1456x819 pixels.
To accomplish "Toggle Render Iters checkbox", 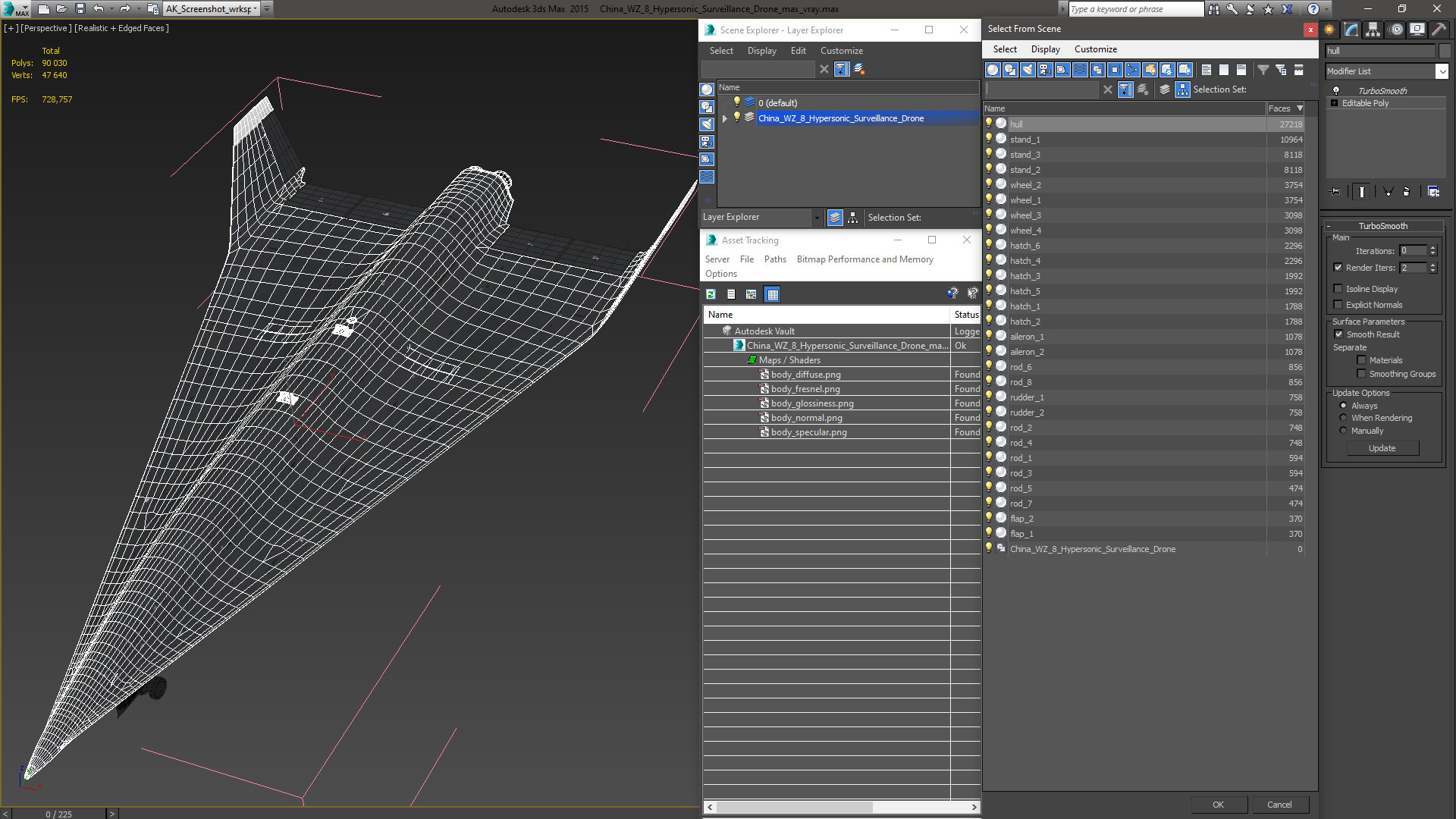I will pyautogui.click(x=1338, y=268).
